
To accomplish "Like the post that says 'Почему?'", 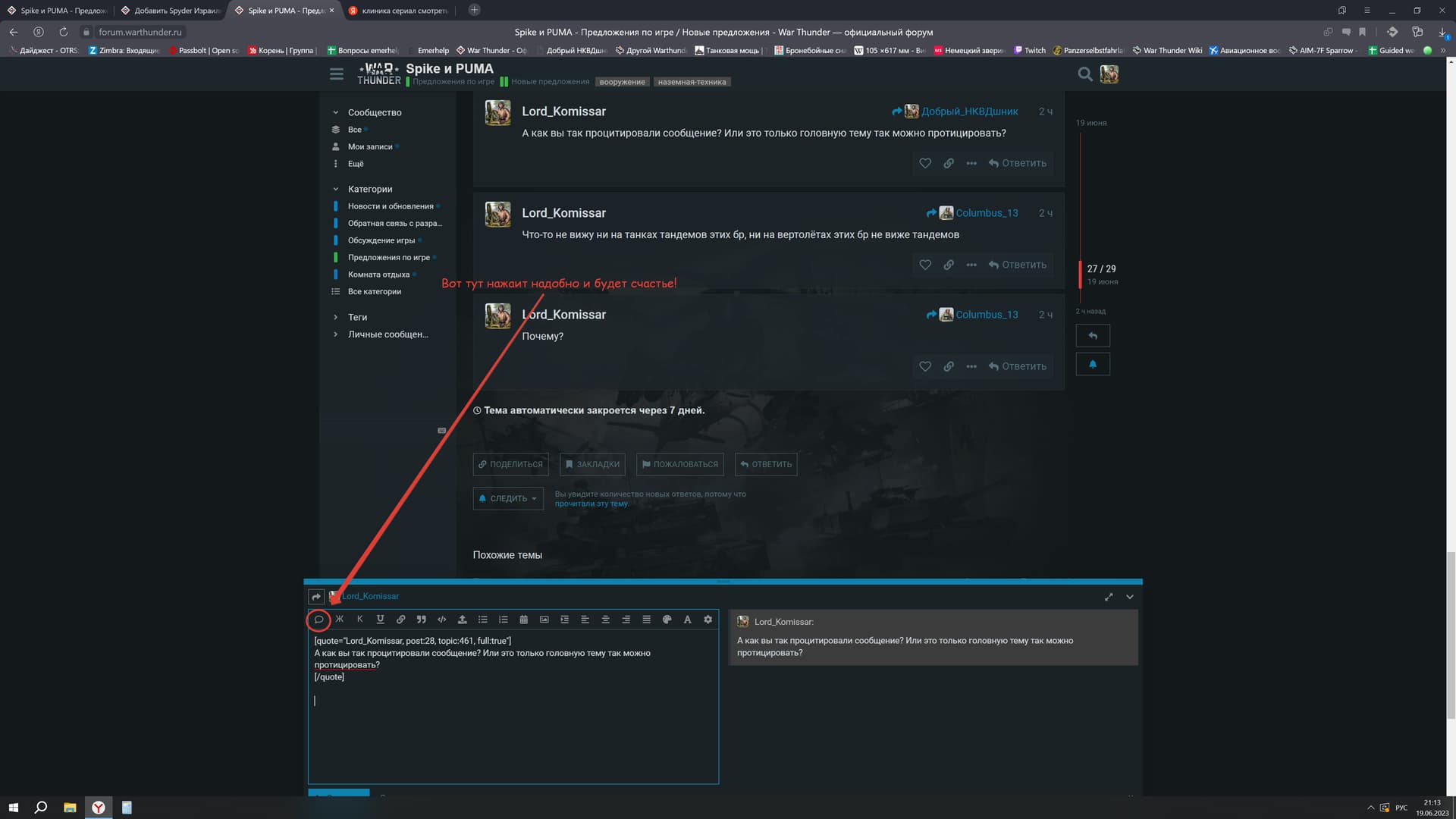I will click(x=924, y=366).
